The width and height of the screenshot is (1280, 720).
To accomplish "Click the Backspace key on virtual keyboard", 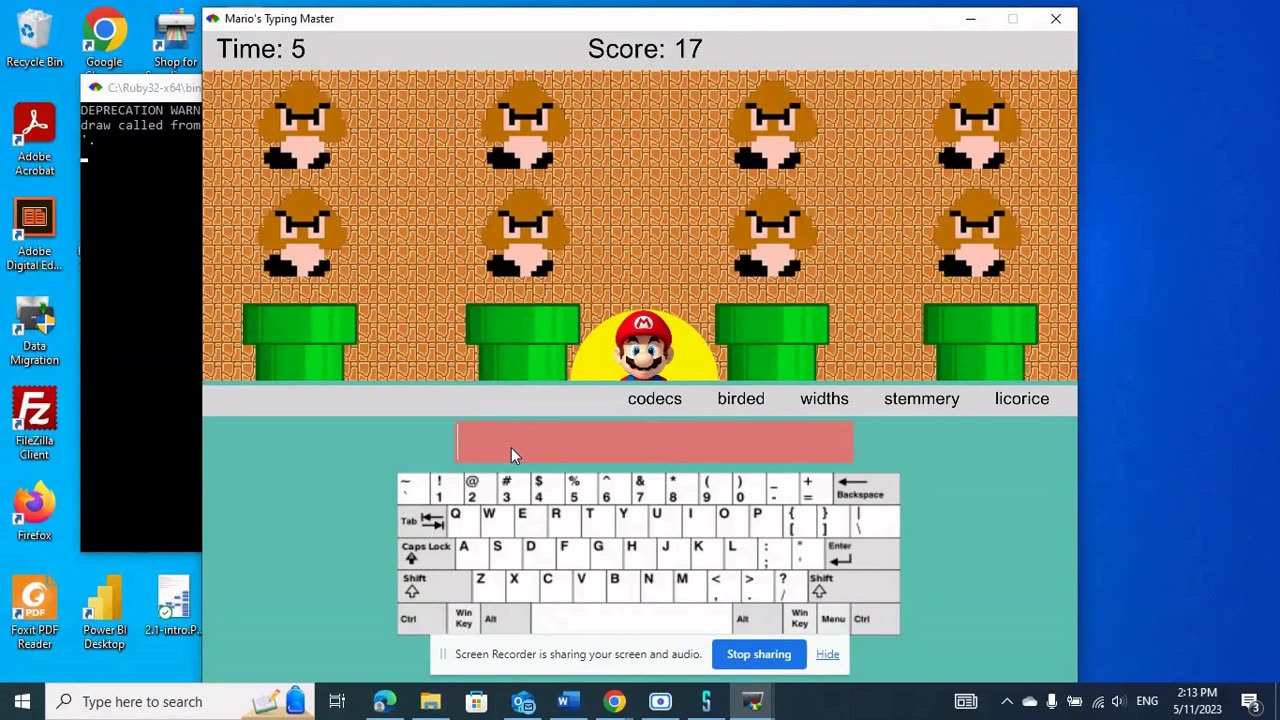I will coord(865,489).
